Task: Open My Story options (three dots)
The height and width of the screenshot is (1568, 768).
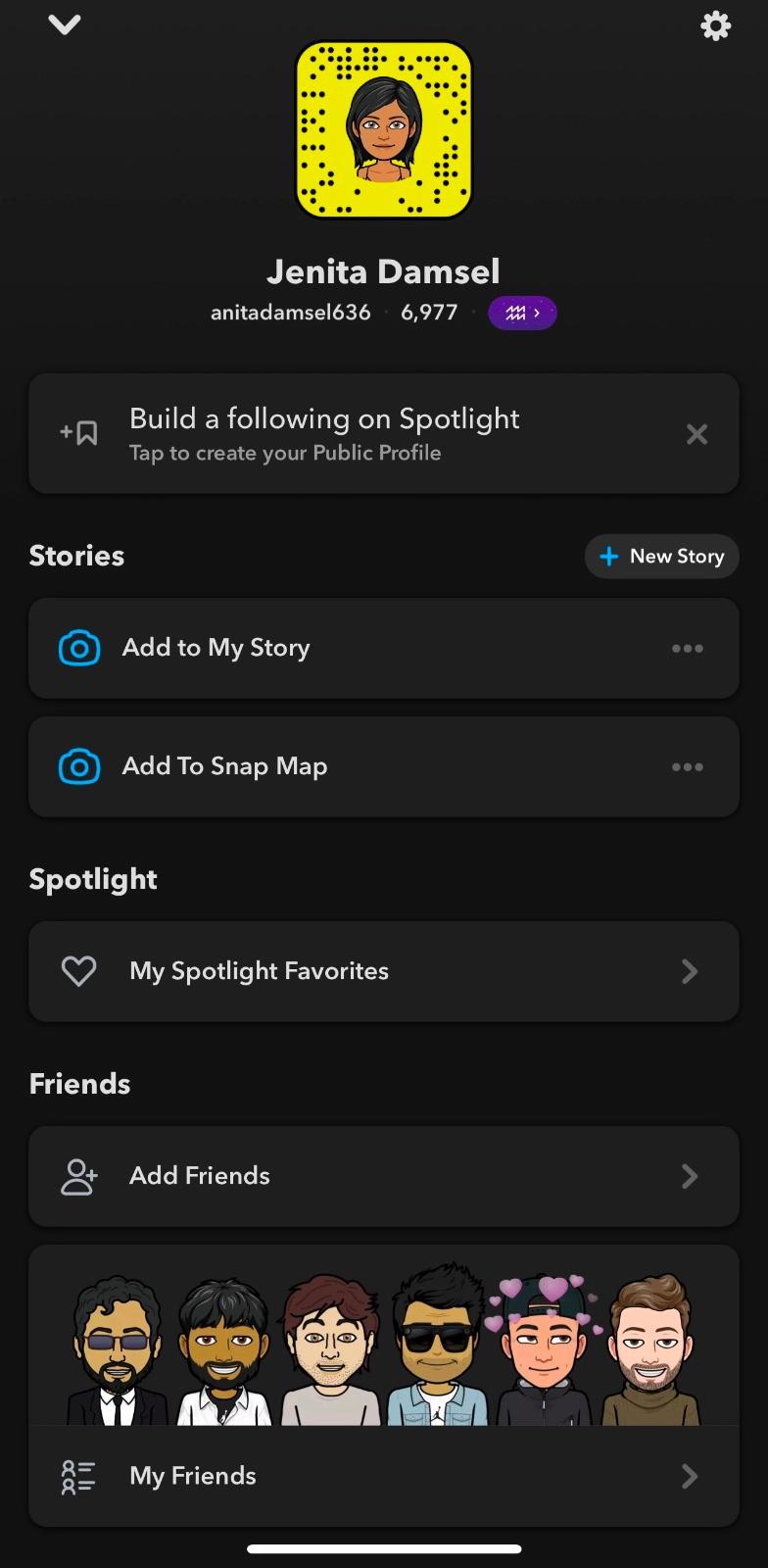Action: (688, 649)
